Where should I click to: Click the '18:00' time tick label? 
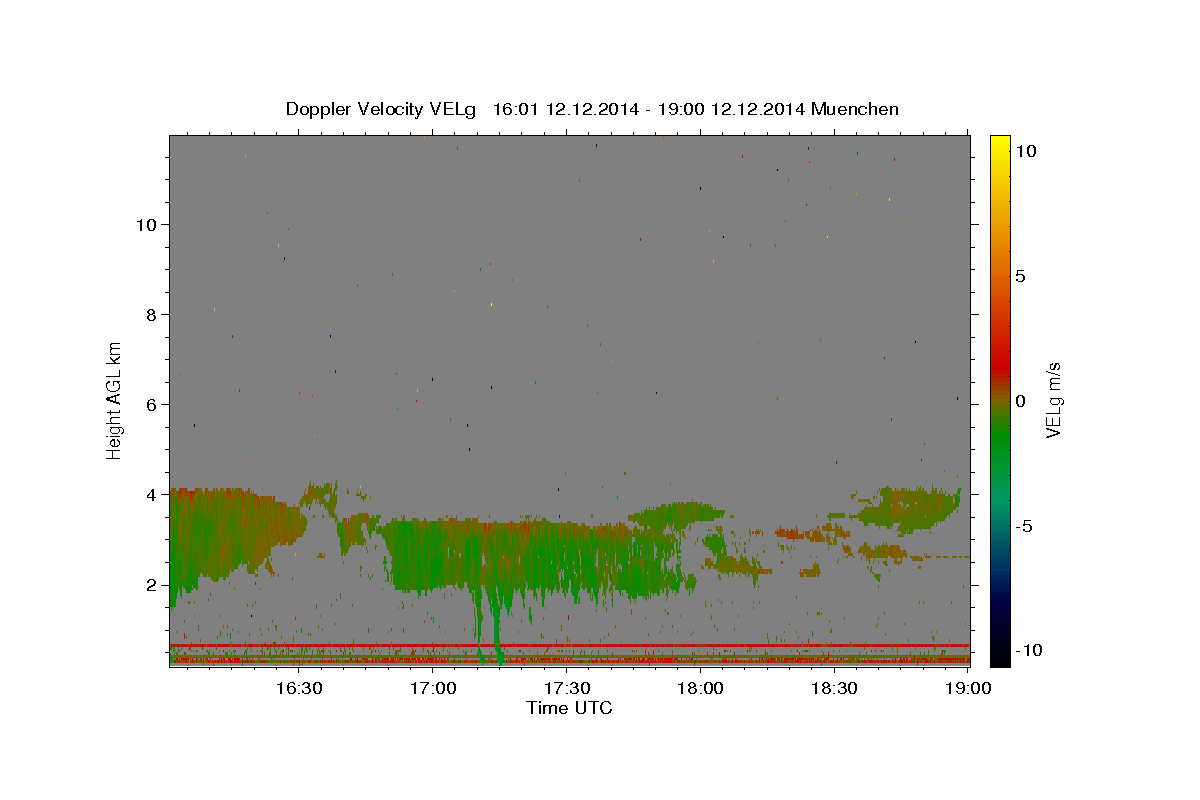pos(701,689)
